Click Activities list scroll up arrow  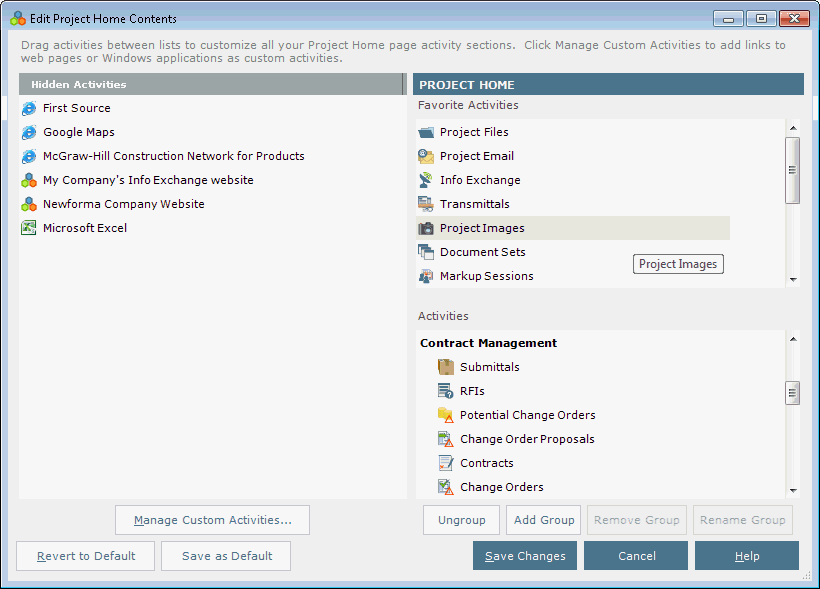click(793, 339)
